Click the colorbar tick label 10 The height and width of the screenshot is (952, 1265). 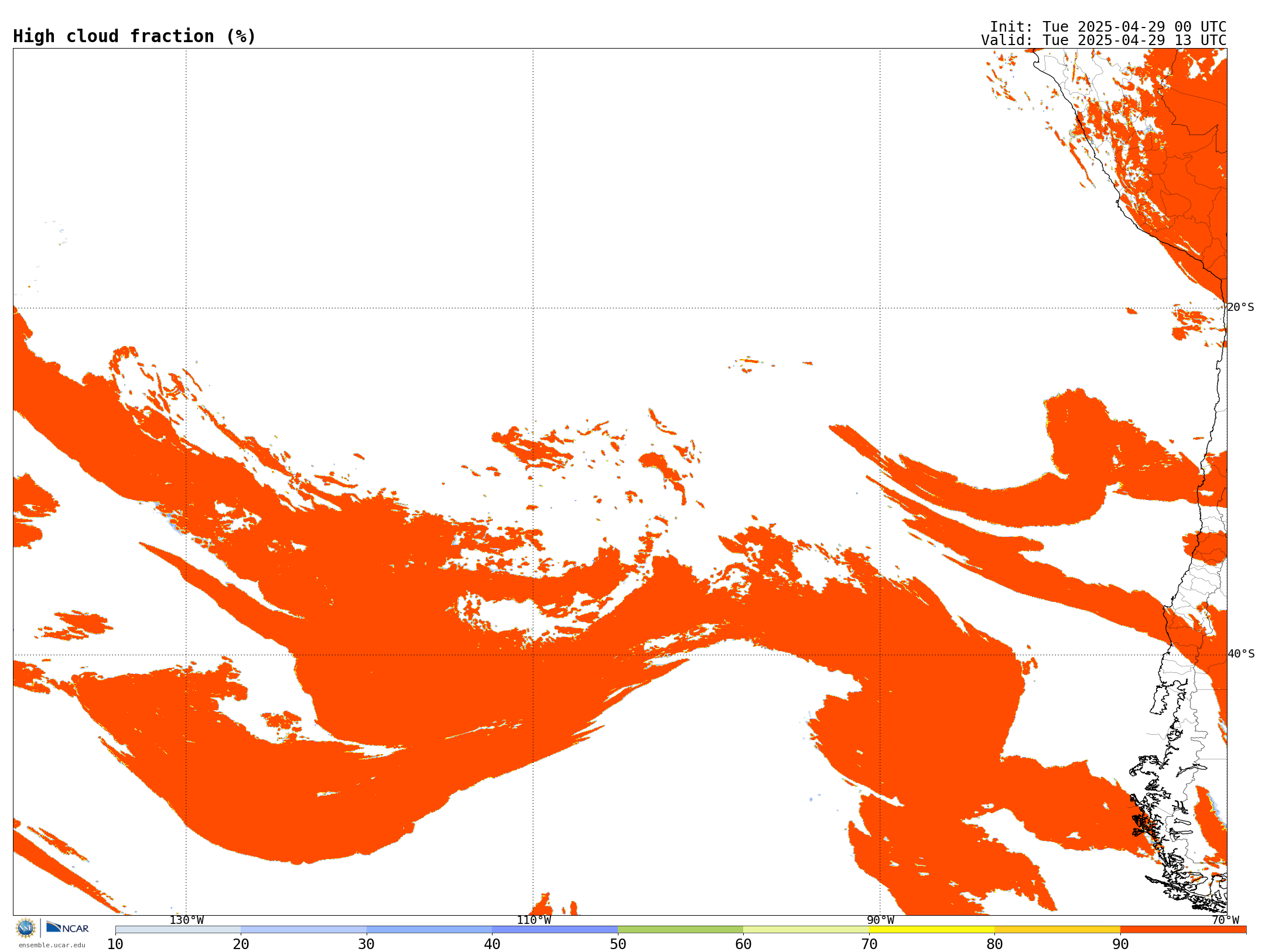115,944
